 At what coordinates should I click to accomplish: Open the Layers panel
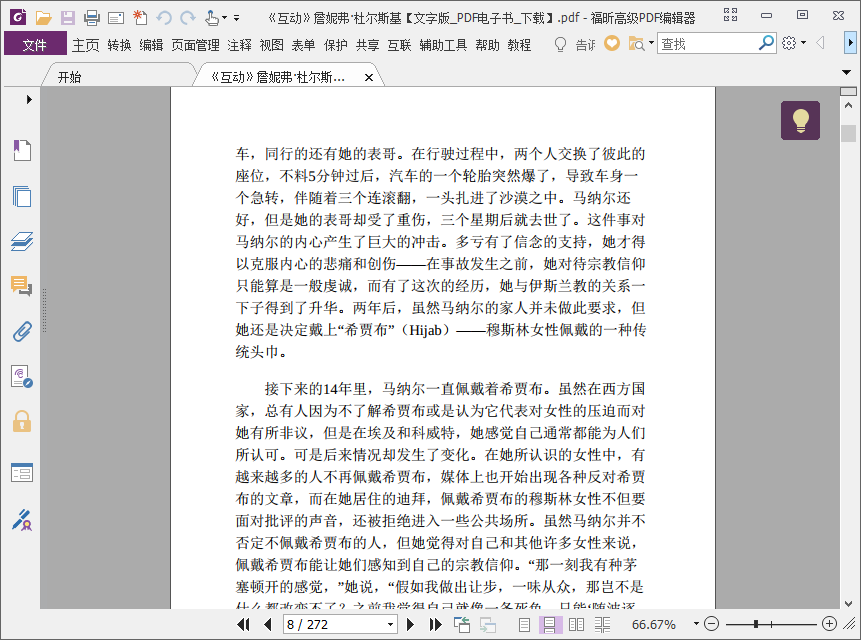click(x=22, y=241)
